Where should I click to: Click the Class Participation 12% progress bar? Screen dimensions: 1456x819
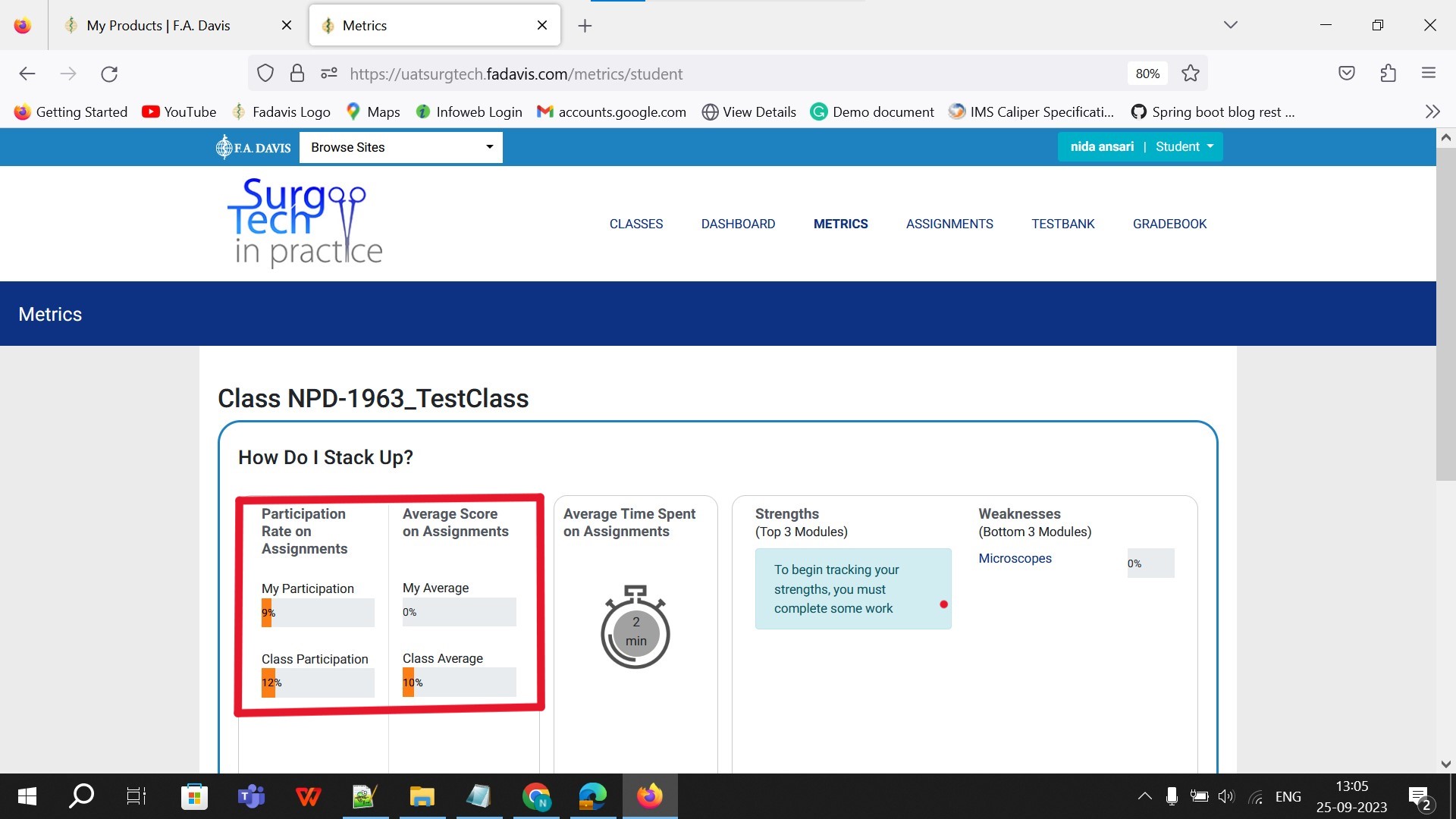coord(318,682)
